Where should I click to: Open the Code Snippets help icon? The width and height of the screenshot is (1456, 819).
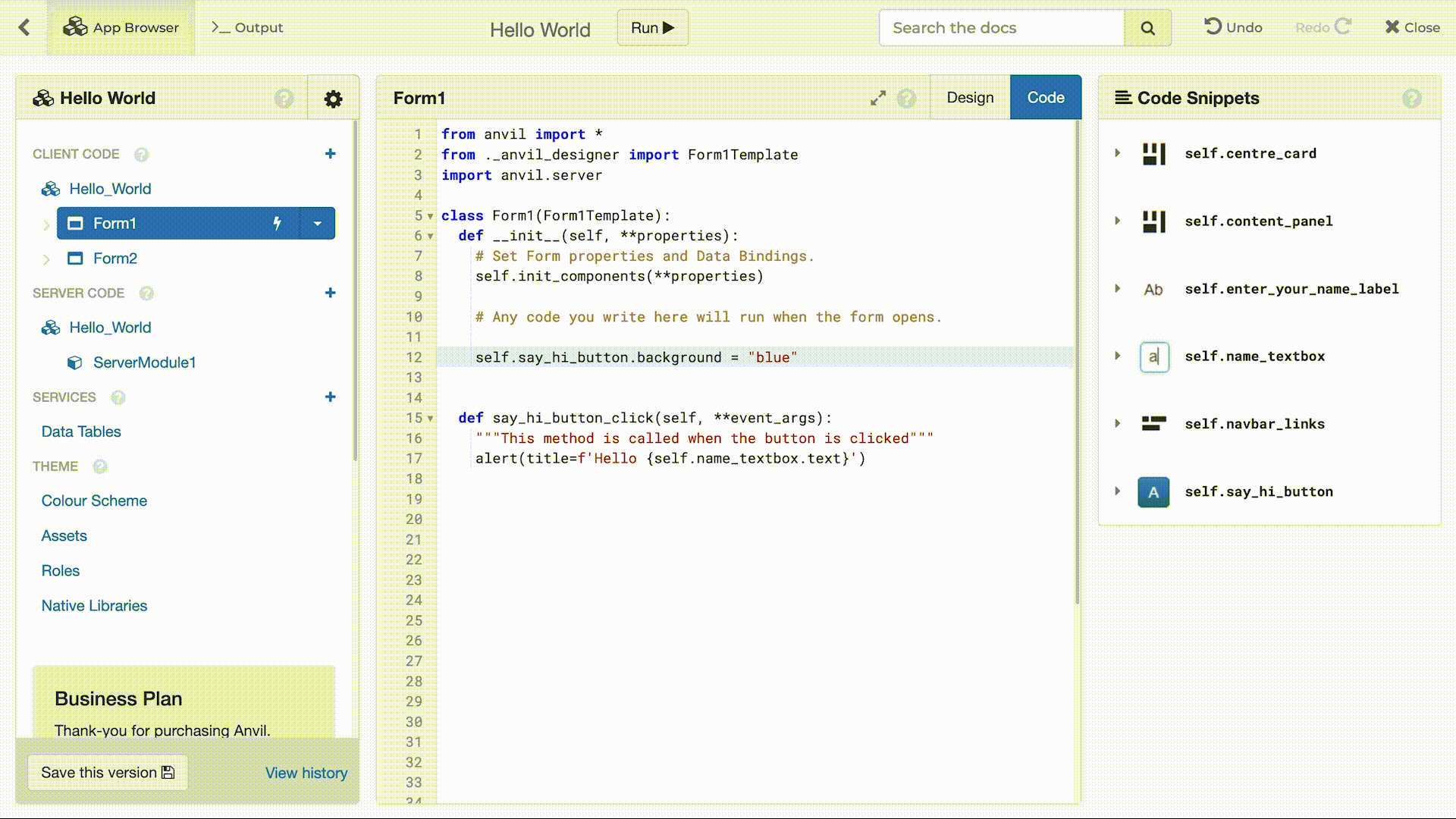(1412, 98)
